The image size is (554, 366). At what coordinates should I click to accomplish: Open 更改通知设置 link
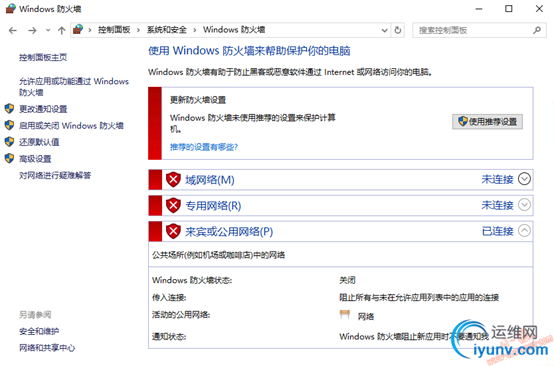[43, 109]
